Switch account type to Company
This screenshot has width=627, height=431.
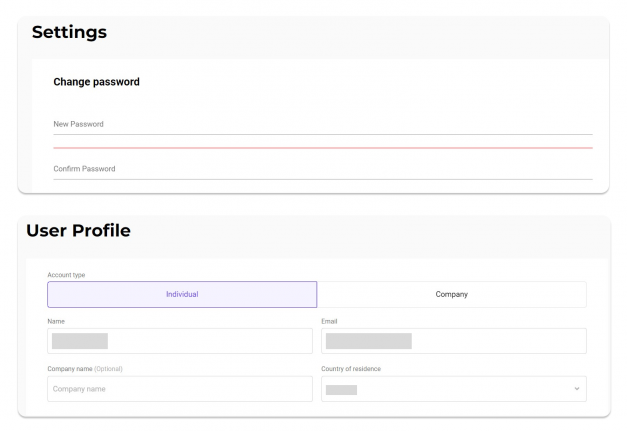click(x=452, y=294)
